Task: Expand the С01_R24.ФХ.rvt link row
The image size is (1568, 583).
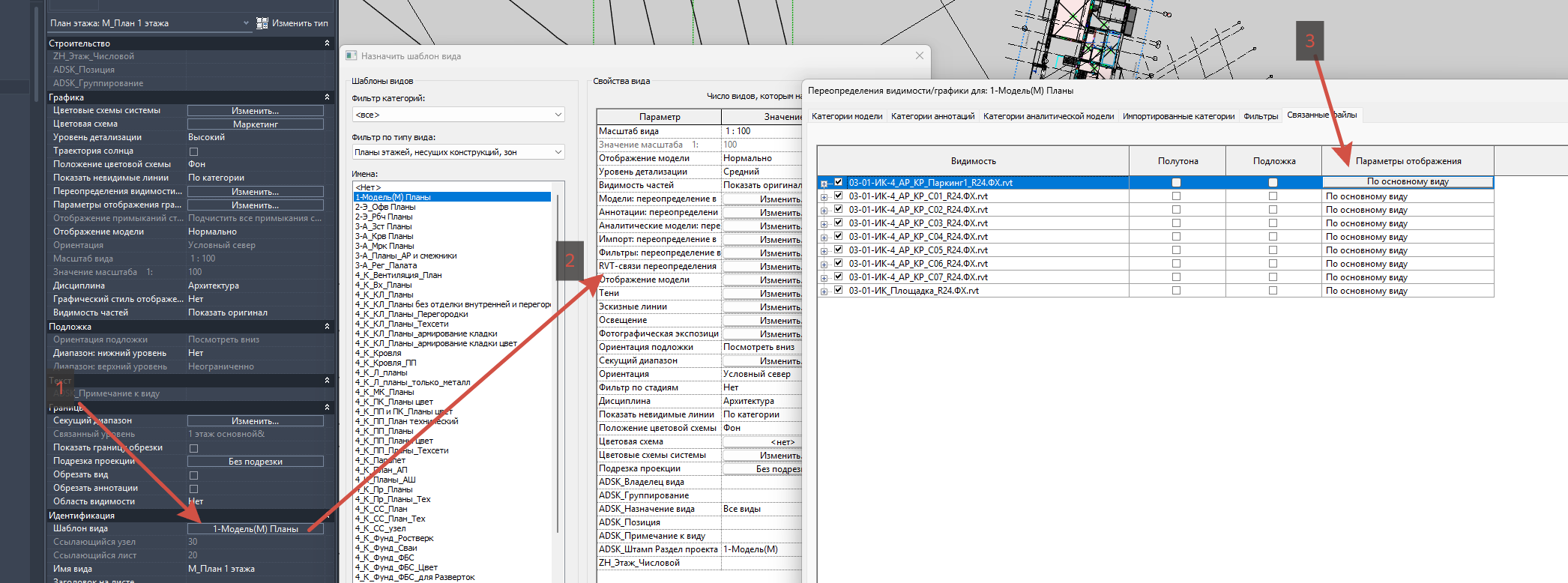Action: point(824,197)
